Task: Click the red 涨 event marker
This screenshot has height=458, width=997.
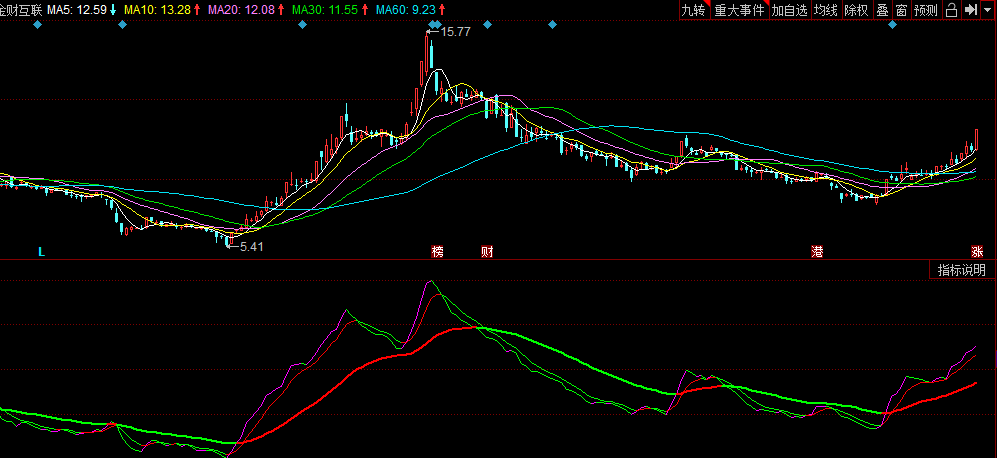Action: point(977,250)
